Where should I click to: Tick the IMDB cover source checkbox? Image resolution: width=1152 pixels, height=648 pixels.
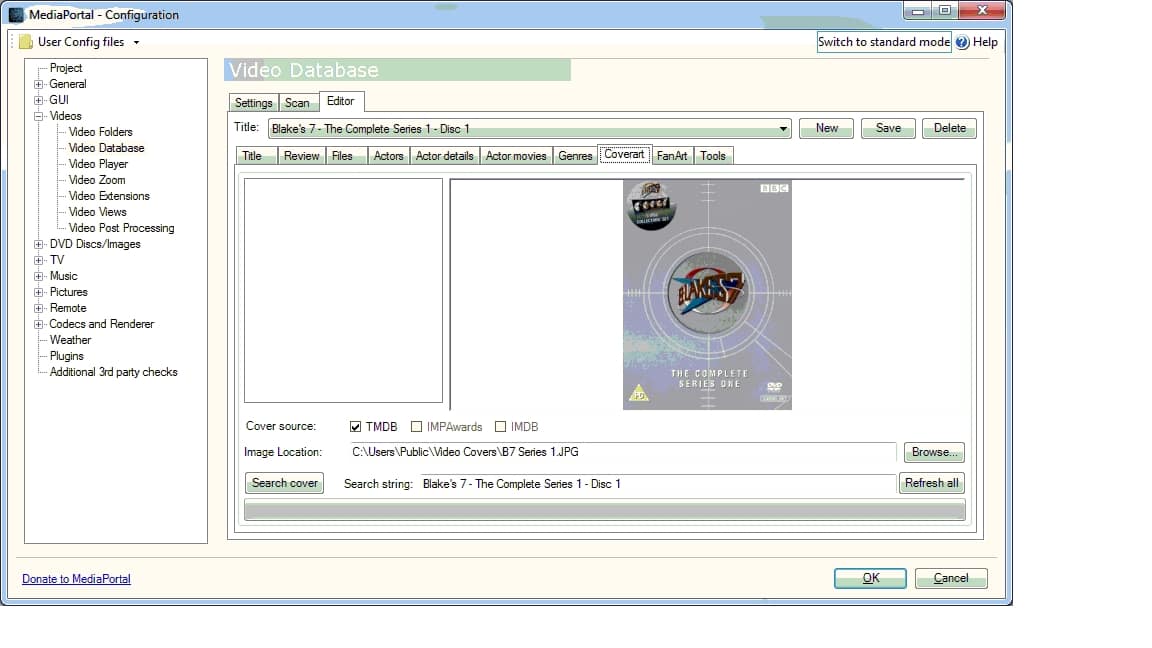click(x=500, y=427)
